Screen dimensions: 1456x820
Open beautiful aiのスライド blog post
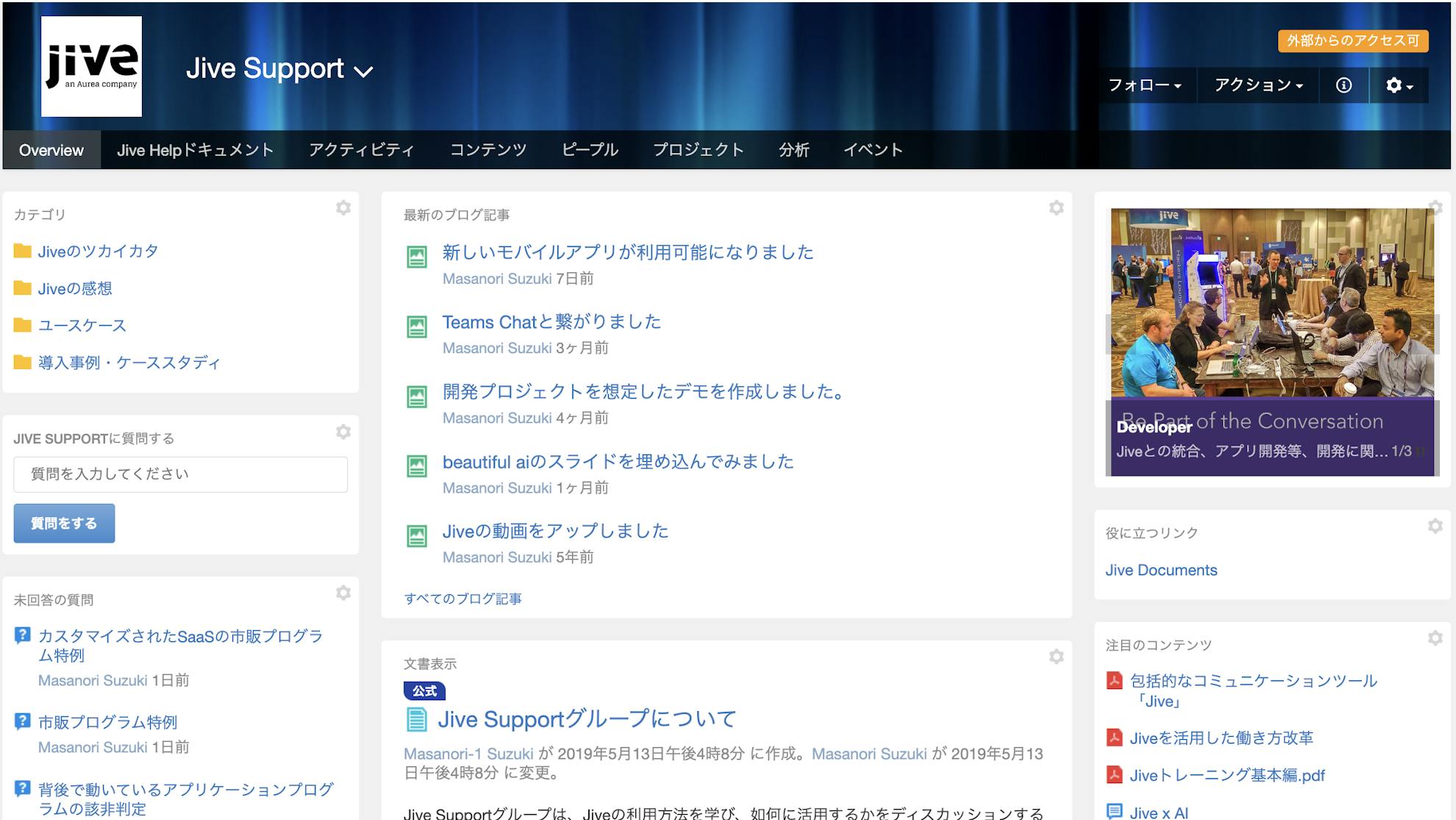(x=618, y=462)
